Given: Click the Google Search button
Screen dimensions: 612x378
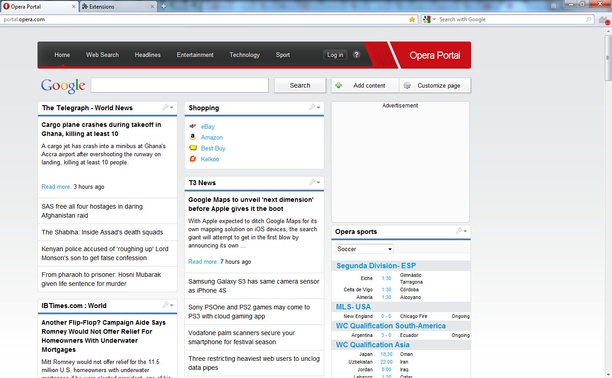Looking at the screenshot, I should click(300, 85).
